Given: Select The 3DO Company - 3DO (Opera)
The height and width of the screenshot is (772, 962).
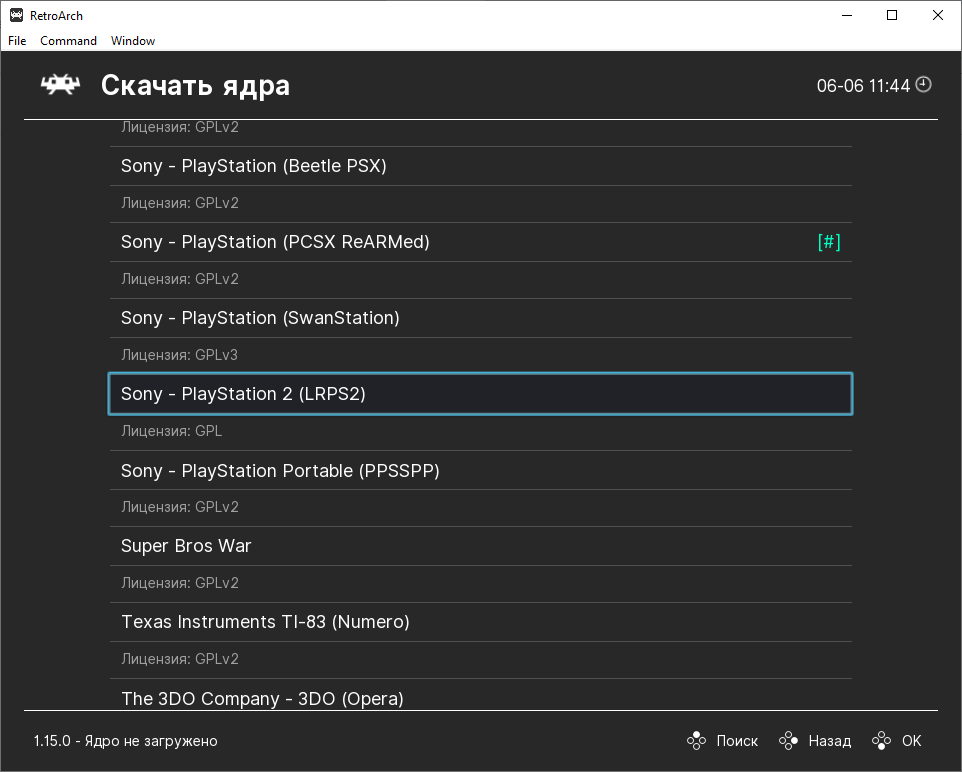Looking at the screenshot, I should point(481,695).
